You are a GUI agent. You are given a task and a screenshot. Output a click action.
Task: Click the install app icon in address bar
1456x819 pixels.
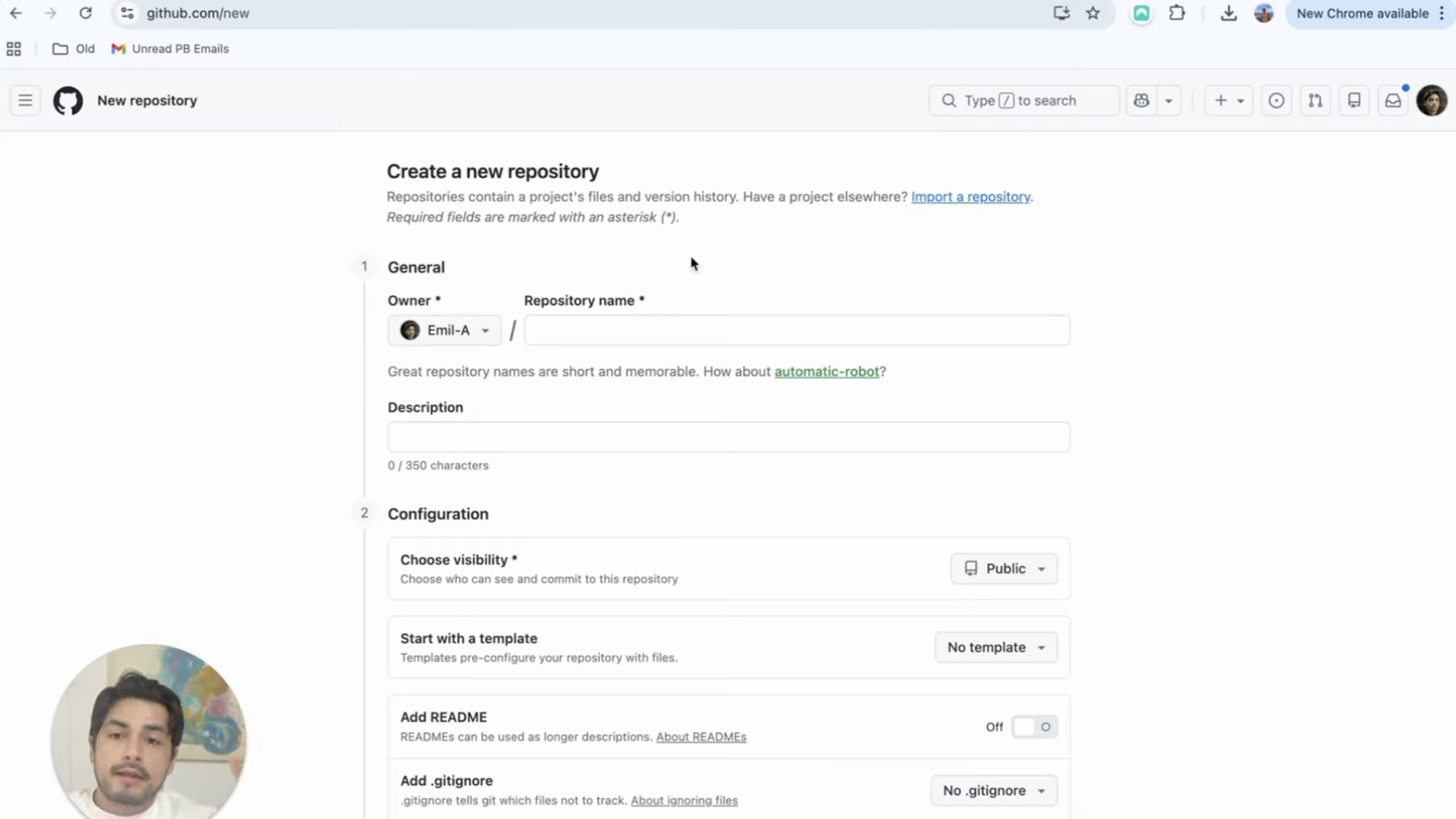(x=1061, y=14)
